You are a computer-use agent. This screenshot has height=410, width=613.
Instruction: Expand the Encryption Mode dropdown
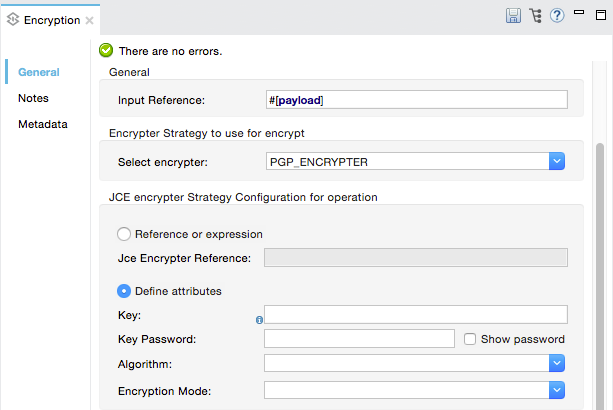tap(557, 390)
